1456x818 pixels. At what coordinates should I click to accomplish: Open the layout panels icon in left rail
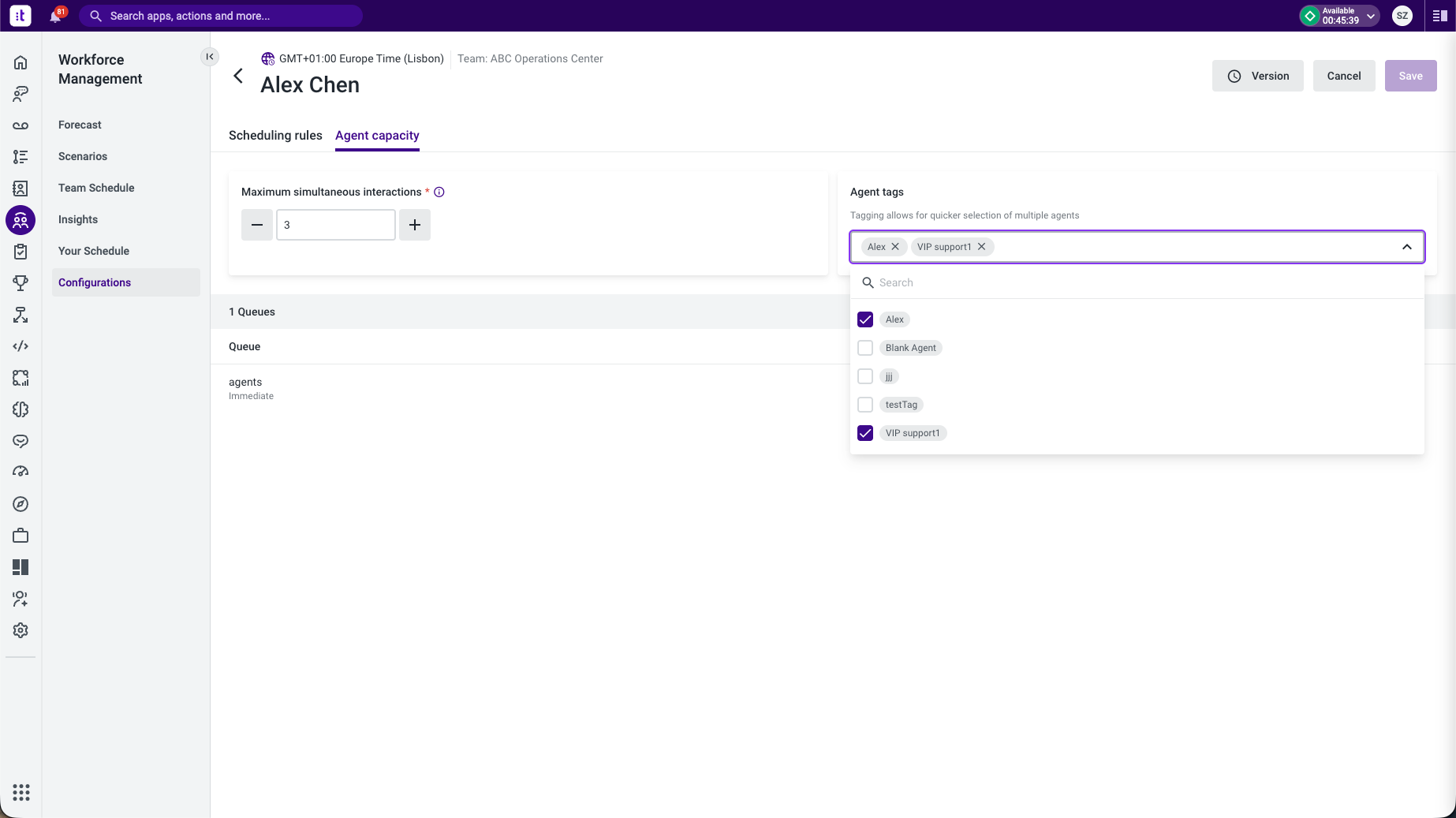coord(21,567)
